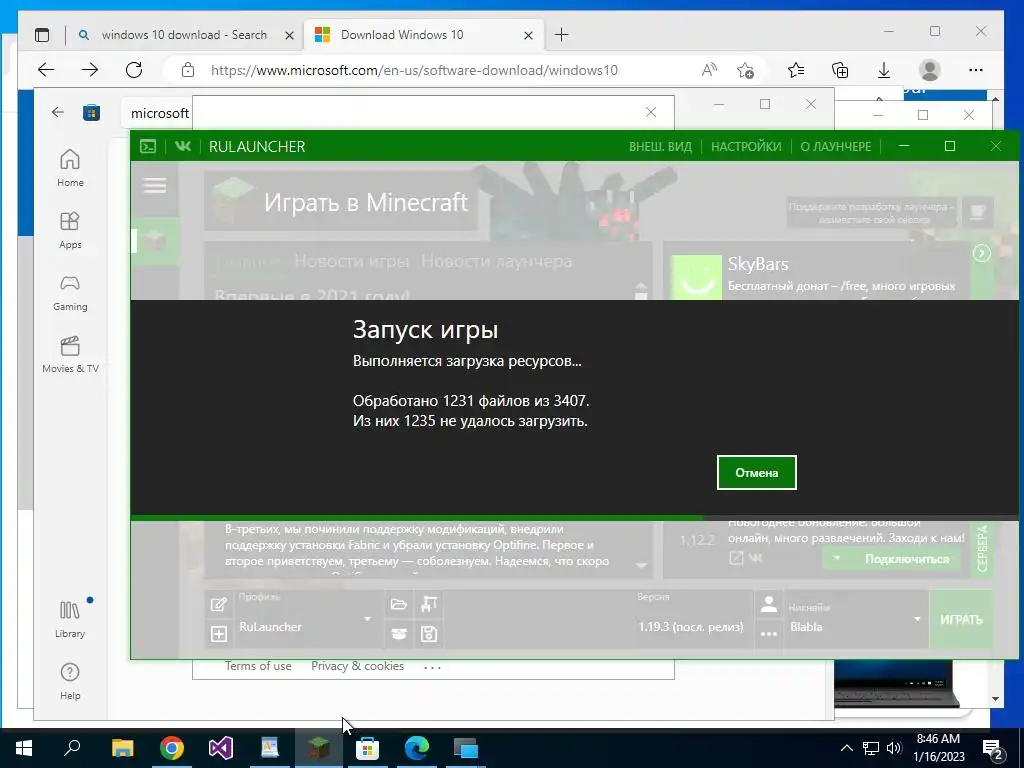Click the next-server arrow in SkyBars panel
The width and height of the screenshot is (1024, 768).
click(x=982, y=253)
